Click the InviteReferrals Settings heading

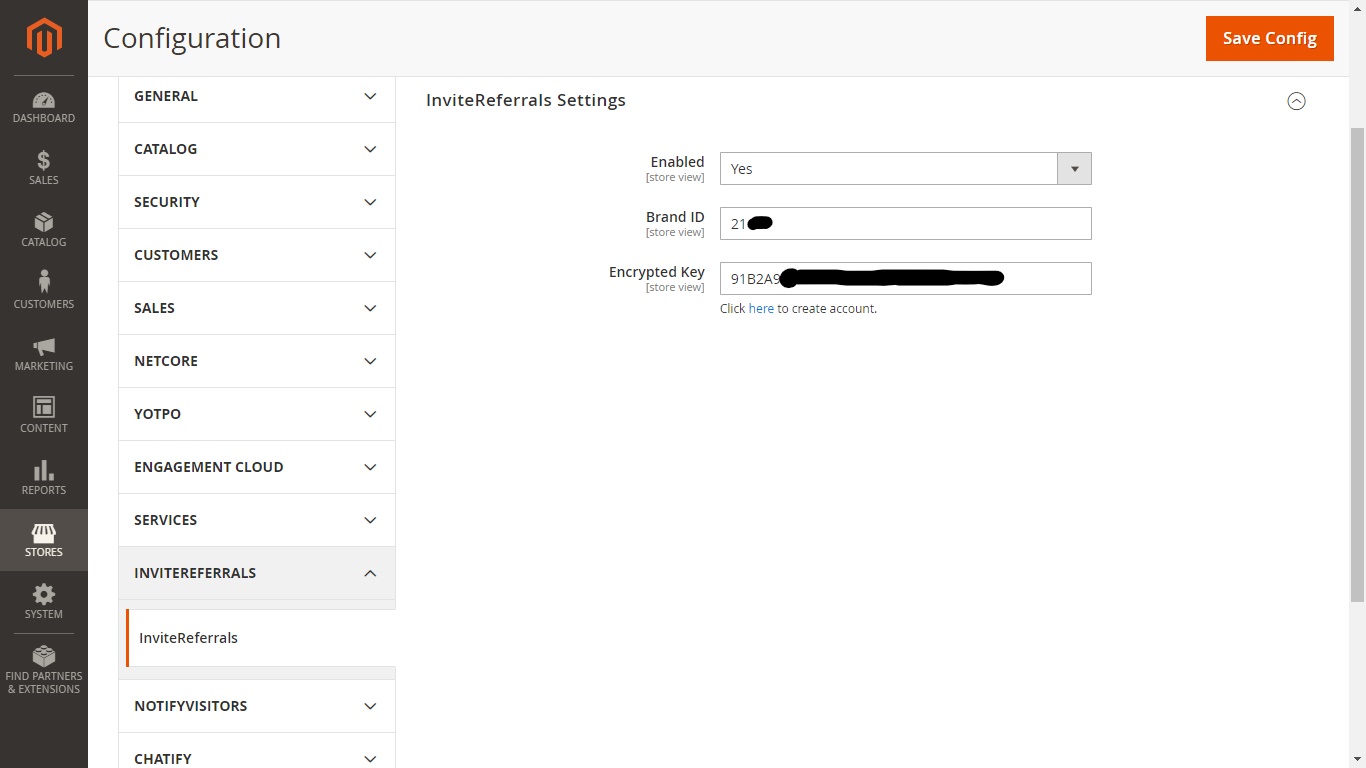point(526,100)
